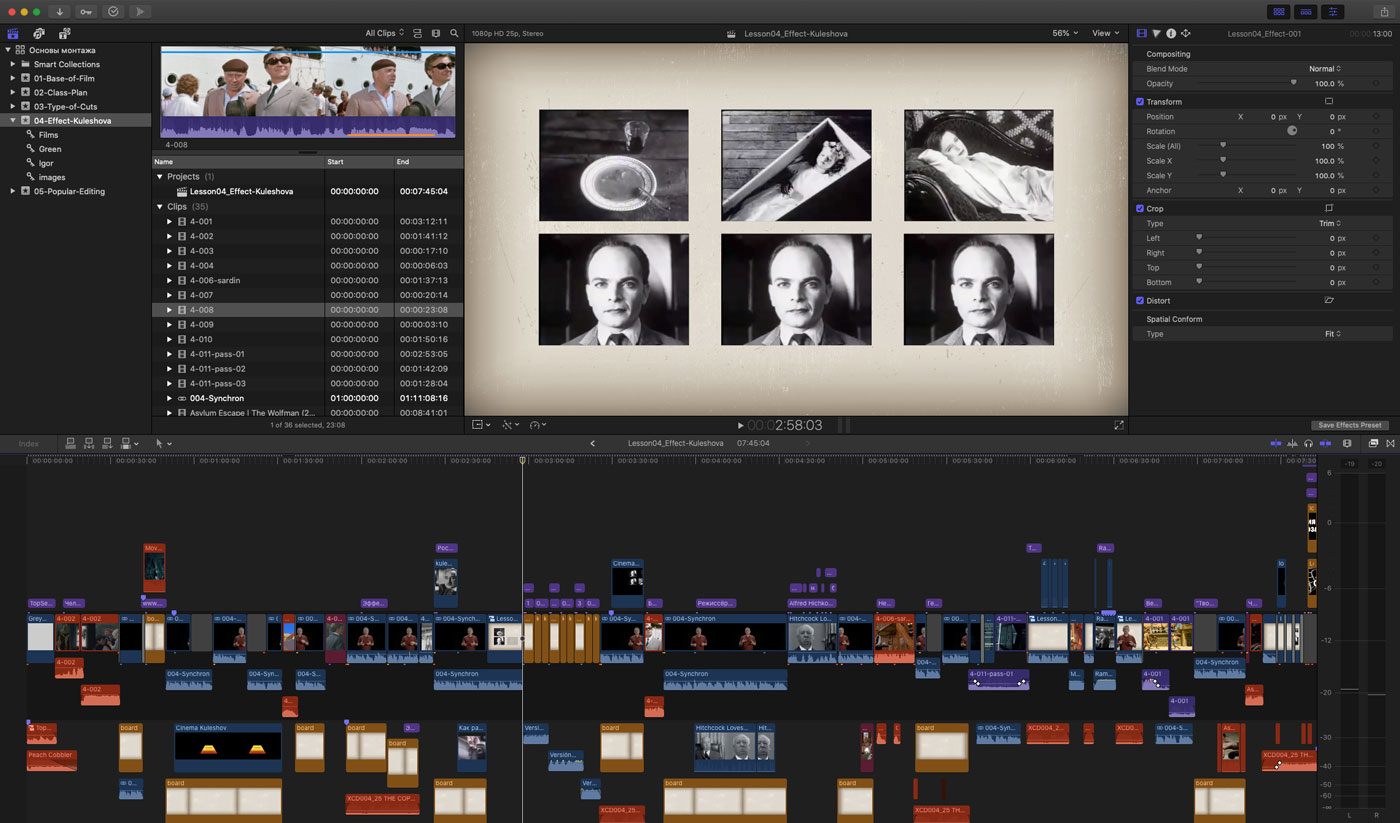
Task: Open the enhancements wand popup in viewer
Action: point(509,425)
